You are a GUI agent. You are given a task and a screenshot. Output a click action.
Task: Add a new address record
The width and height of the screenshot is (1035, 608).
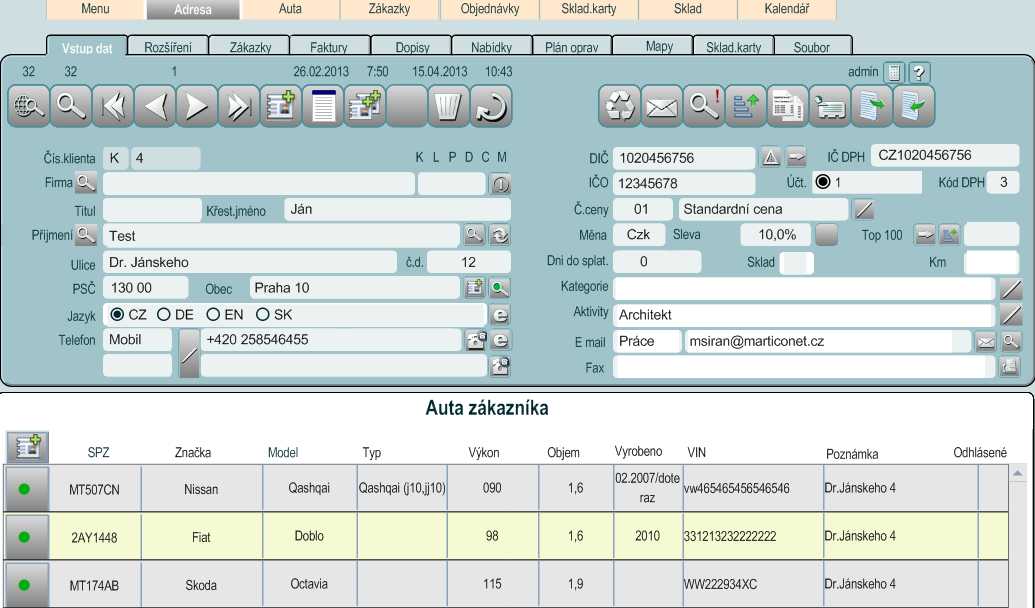[x=281, y=106]
